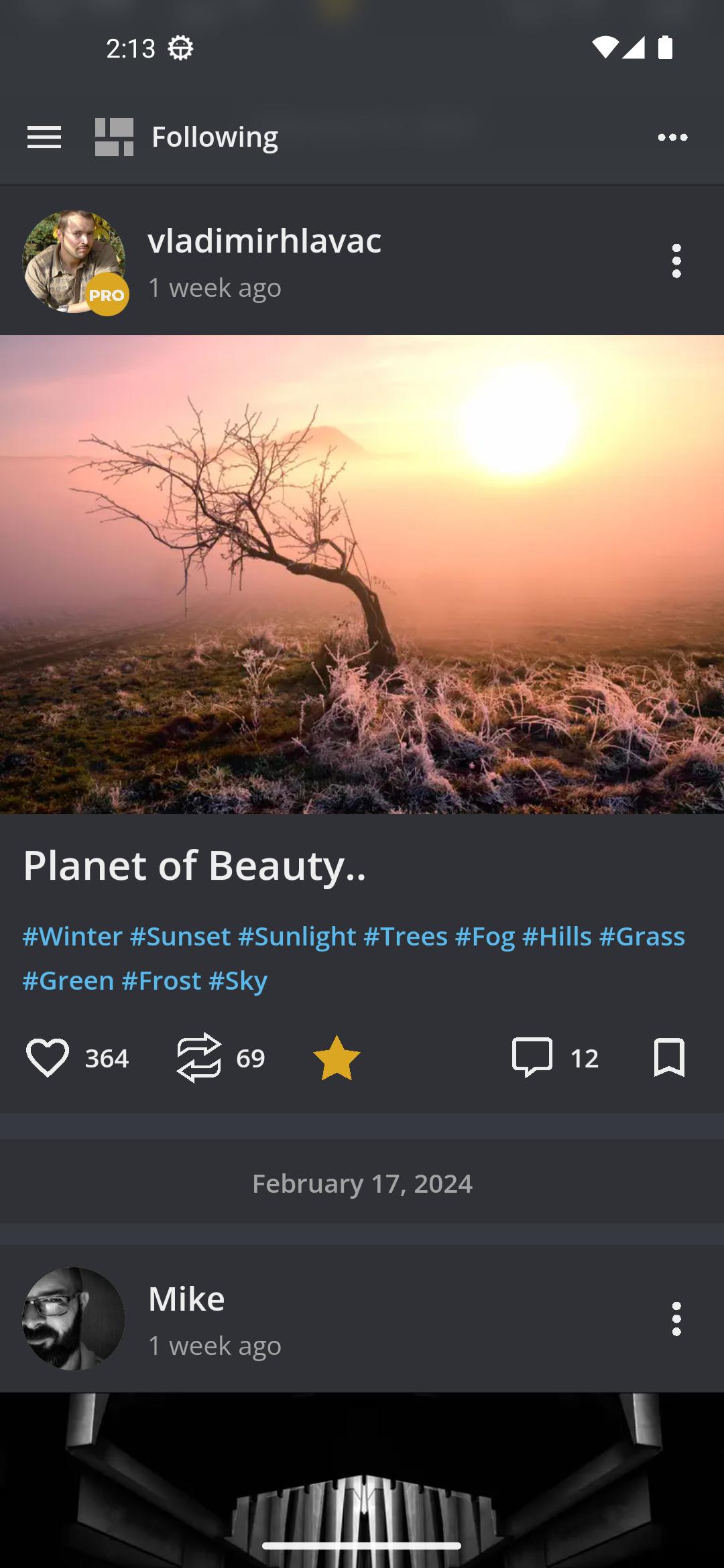Expand options for vladimirhlavac's post
This screenshot has width=724, height=1568.
coord(676,261)
